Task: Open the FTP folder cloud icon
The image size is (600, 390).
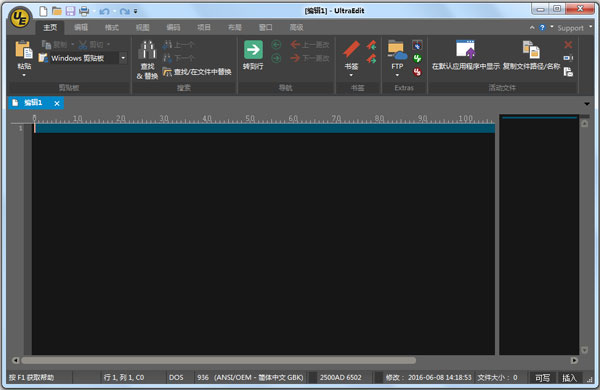Action: pyautogui.click(x=397, y=50)
